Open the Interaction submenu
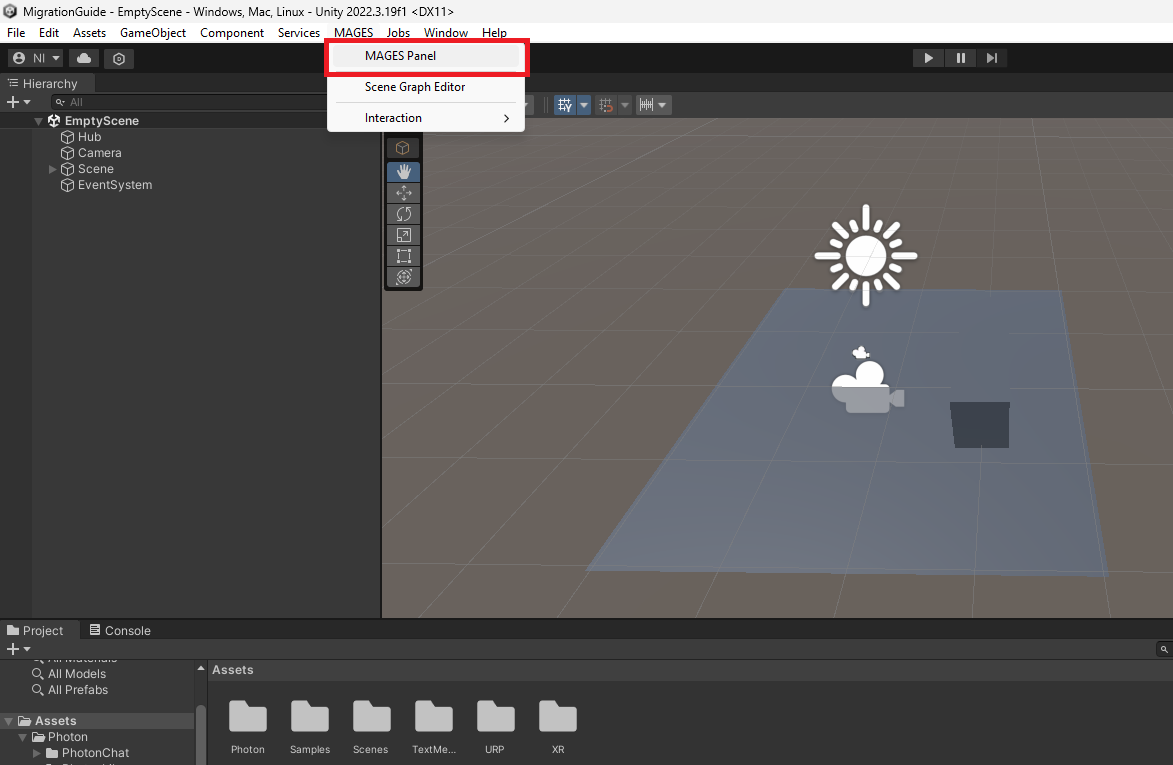 point(426,118)
